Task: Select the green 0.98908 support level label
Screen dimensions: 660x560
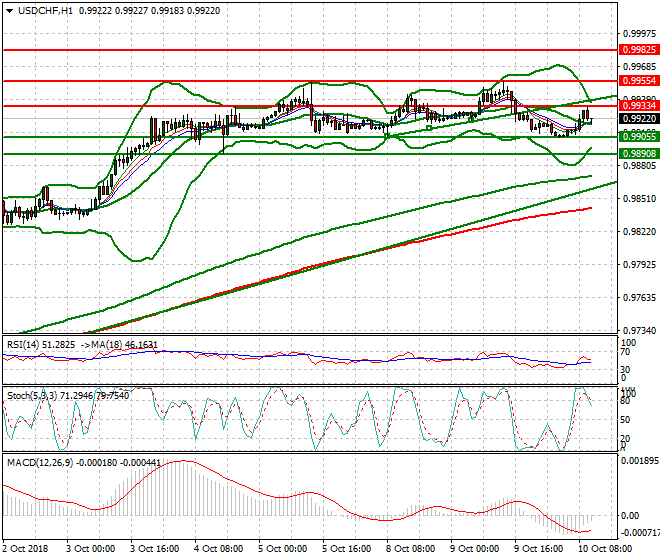Action: pos(639,154)
